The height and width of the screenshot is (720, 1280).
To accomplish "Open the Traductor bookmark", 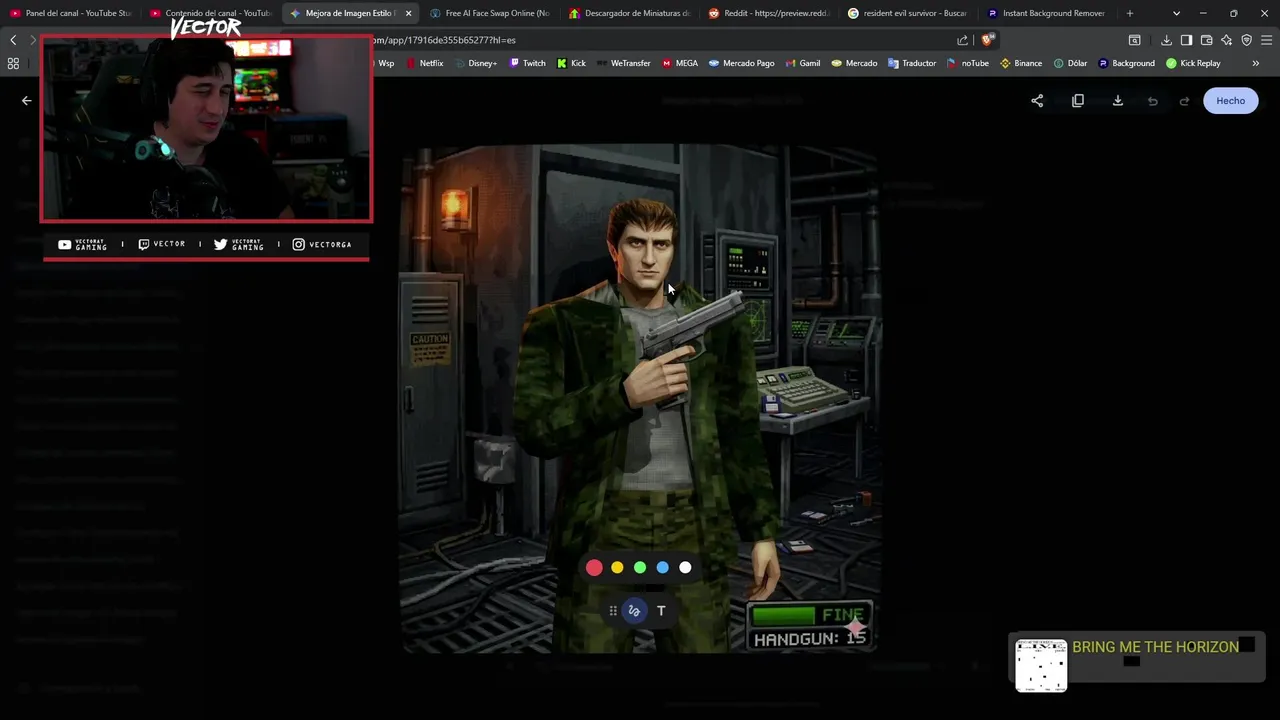I will coord(911,63).
